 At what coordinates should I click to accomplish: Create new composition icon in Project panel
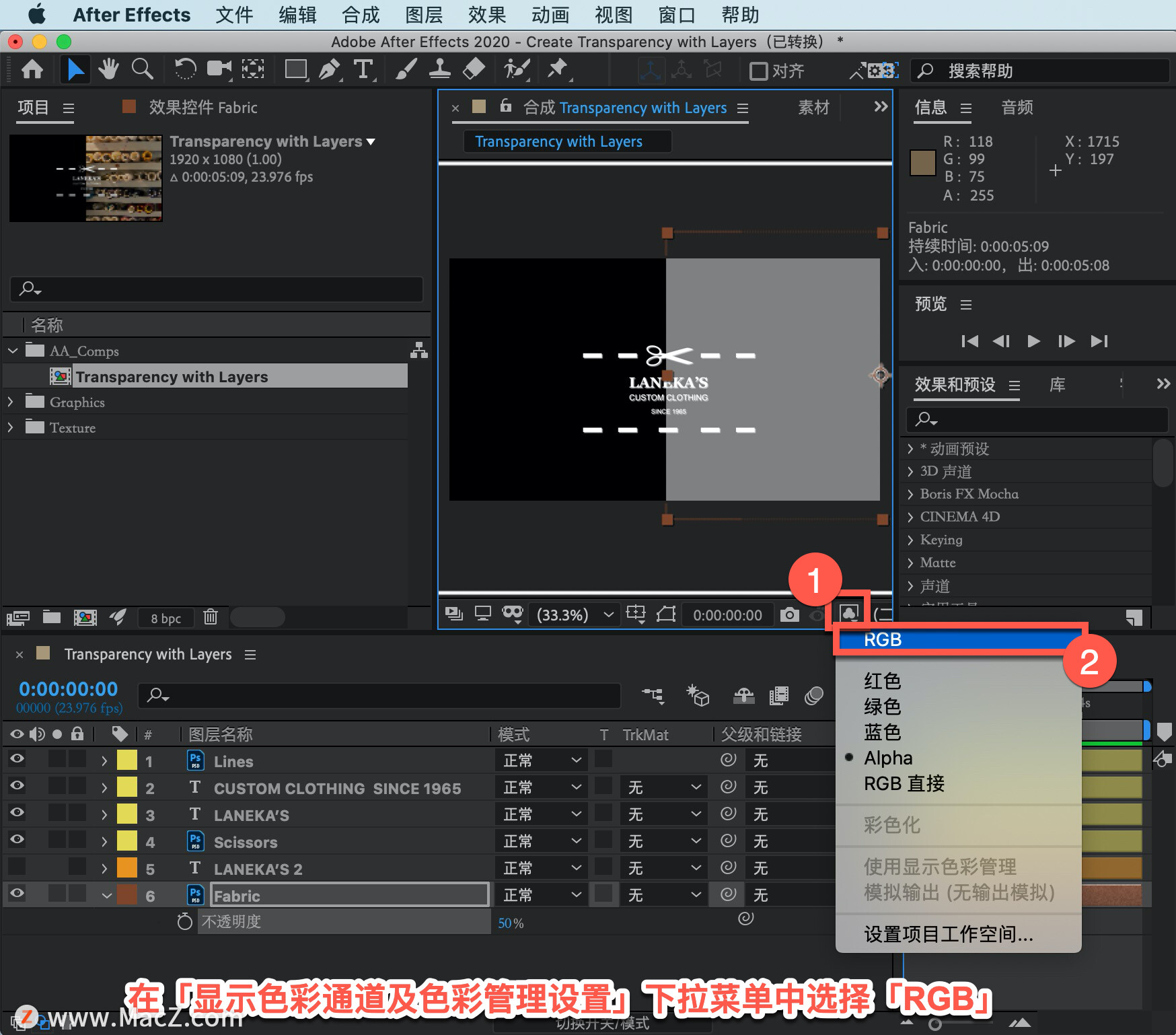85,617
